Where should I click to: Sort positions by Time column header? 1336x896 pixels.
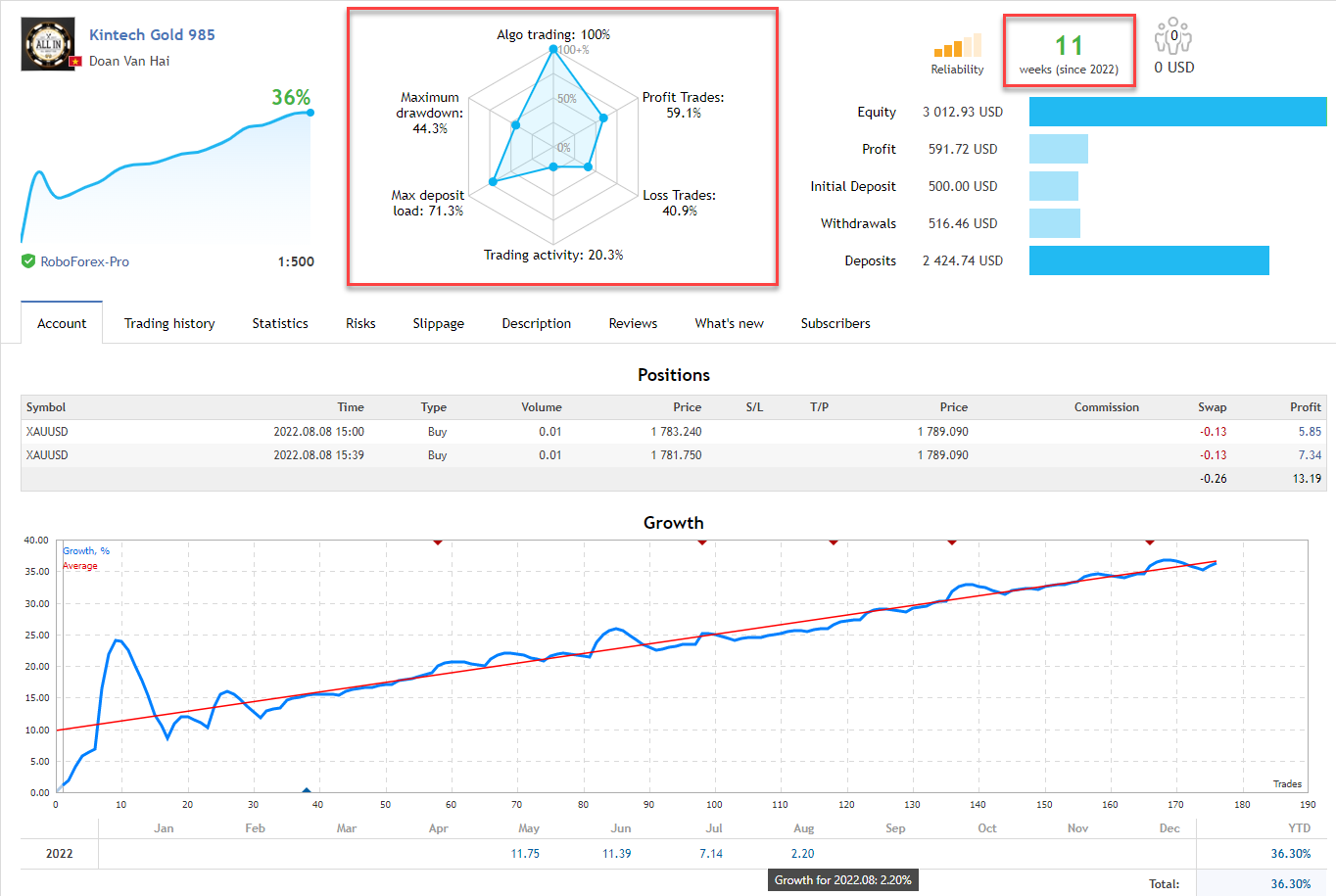pyautogui.click(x=351, y=407)
